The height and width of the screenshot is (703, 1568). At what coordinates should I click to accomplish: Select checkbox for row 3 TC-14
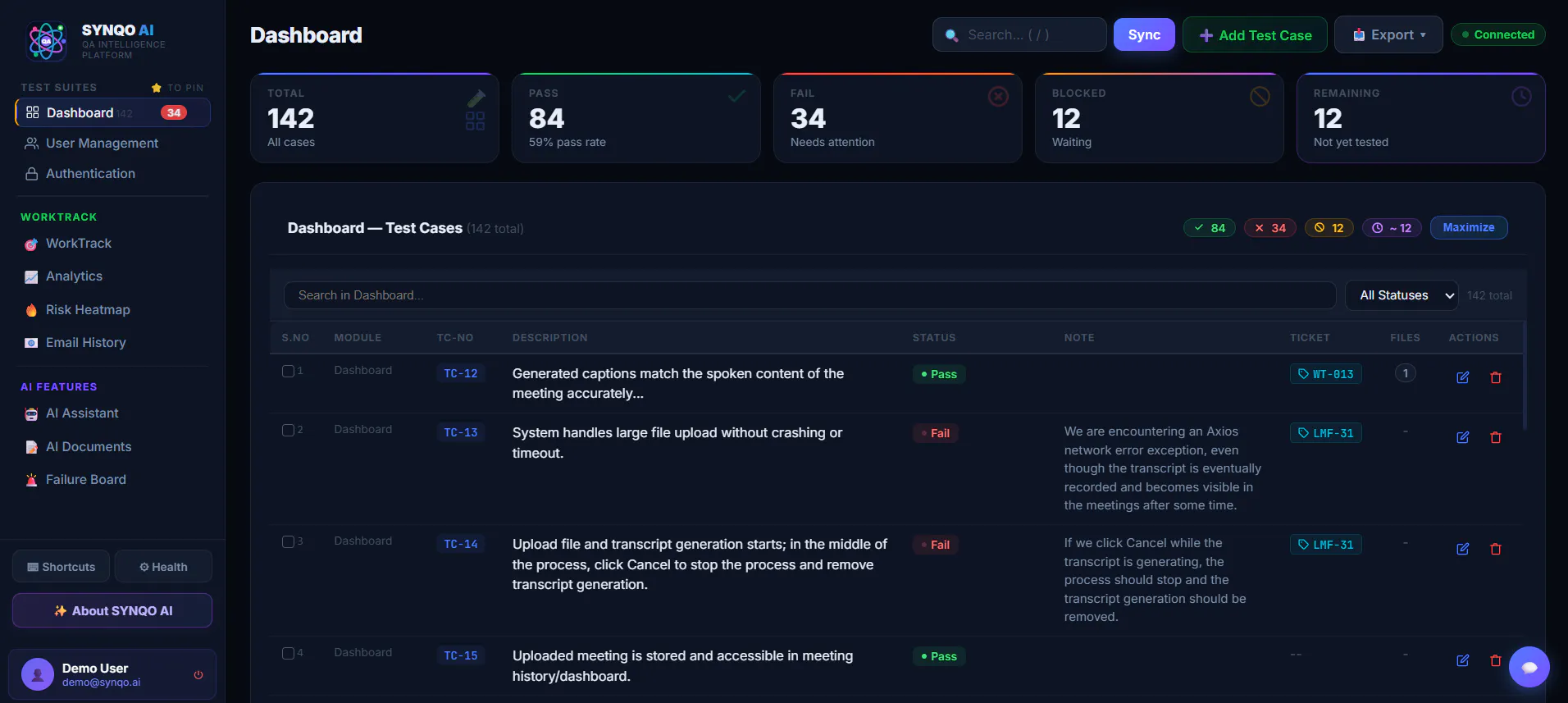point(288,541)
